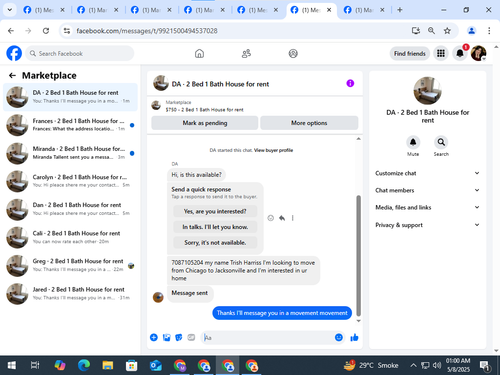Open the Facebook menu grid icon
This screenshot has width=500, height=375.
pos(441,53)
